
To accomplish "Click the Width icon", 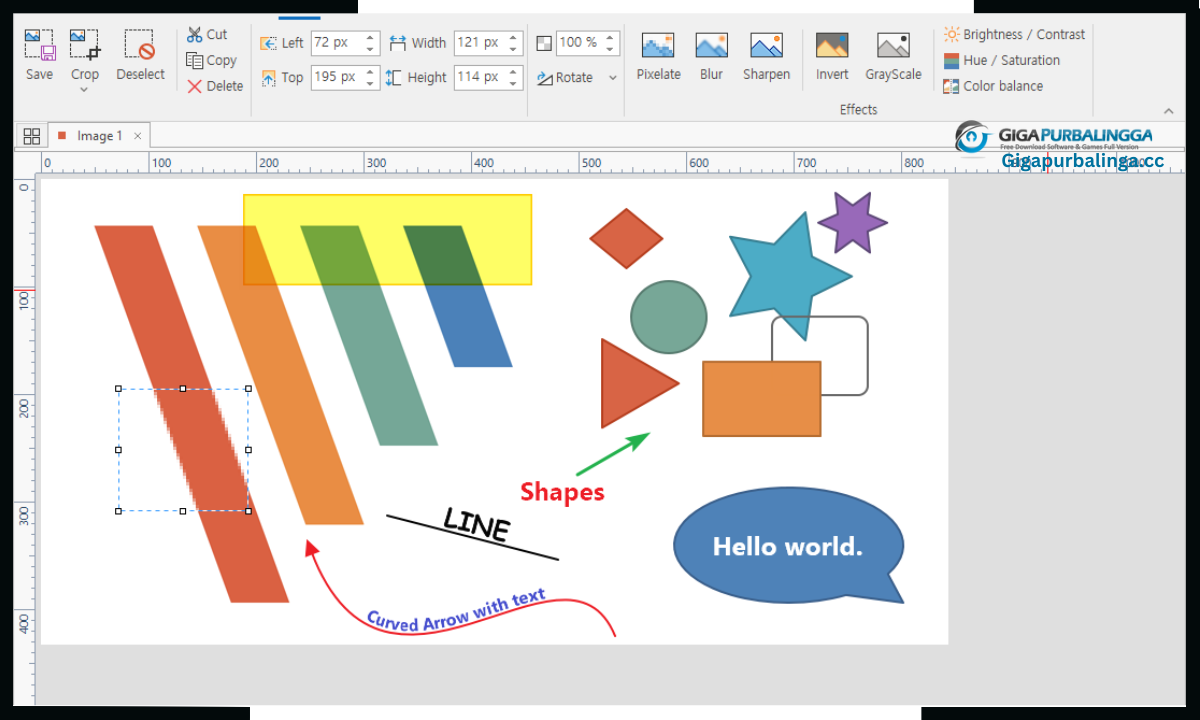I will 398,43.
